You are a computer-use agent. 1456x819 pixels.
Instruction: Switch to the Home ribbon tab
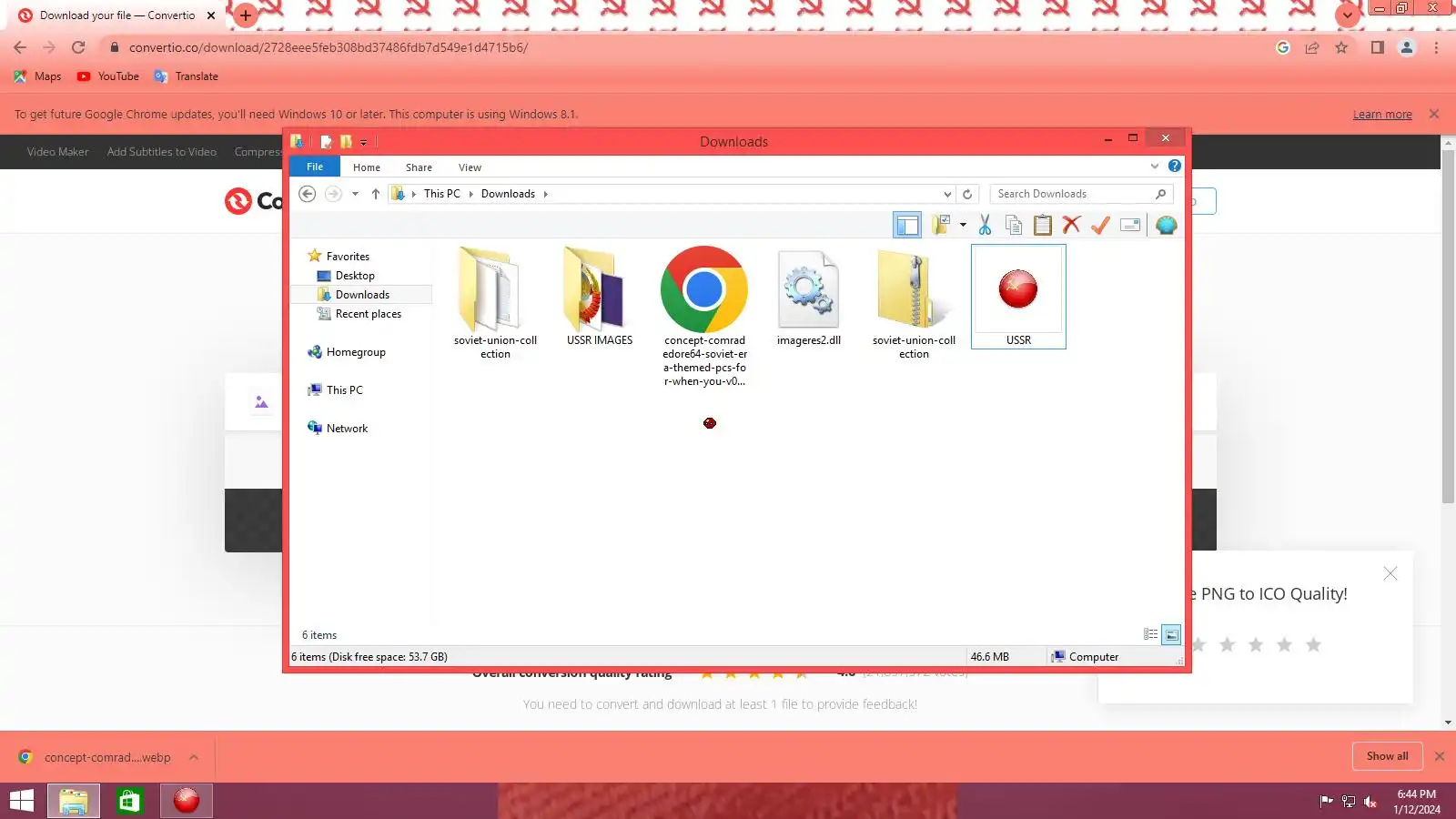(367, 167)
